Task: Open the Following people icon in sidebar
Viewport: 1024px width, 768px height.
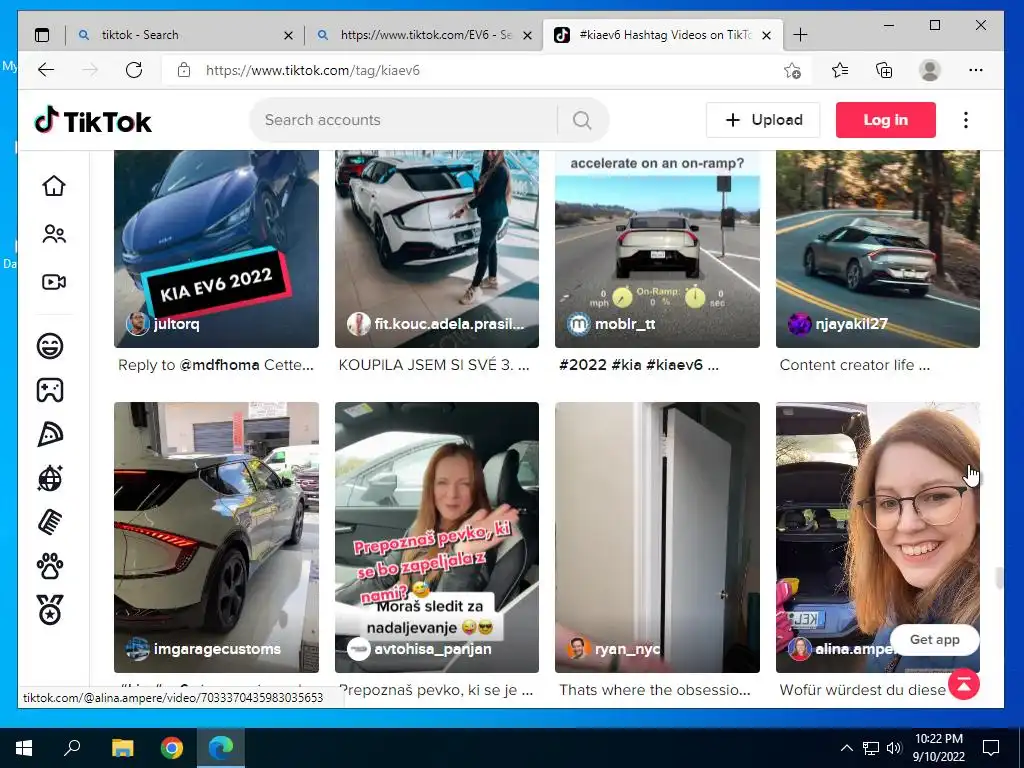Action: click(x=54, y=234)
